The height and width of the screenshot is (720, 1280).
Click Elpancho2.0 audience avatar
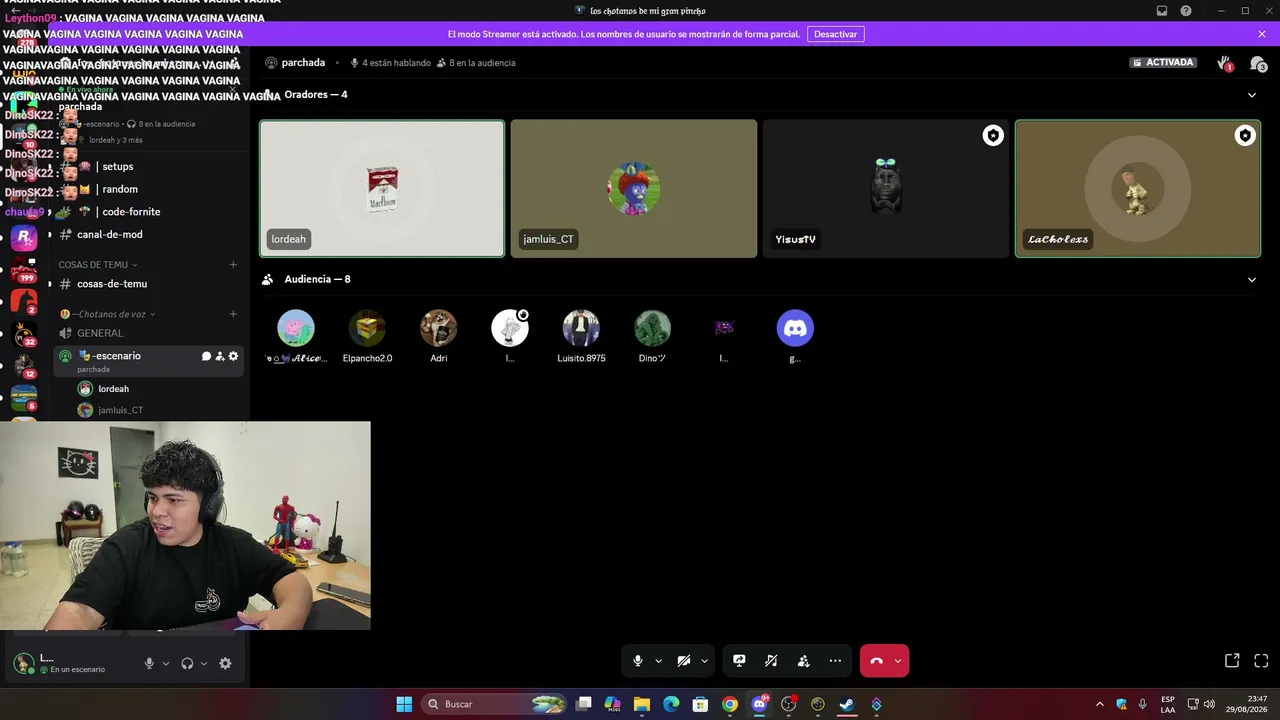pos(367,328)
